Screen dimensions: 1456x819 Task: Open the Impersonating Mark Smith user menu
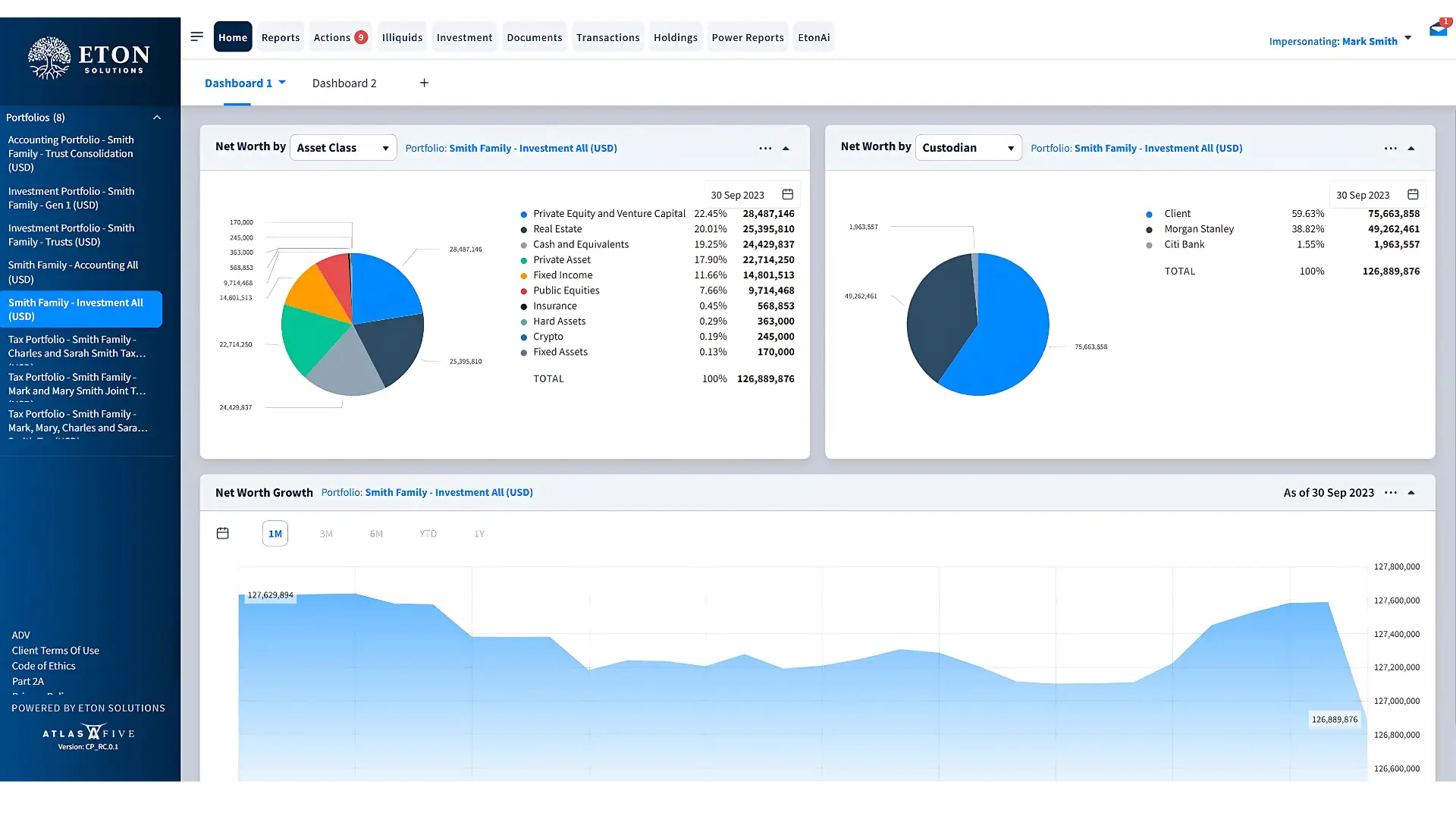point(1340,40)
